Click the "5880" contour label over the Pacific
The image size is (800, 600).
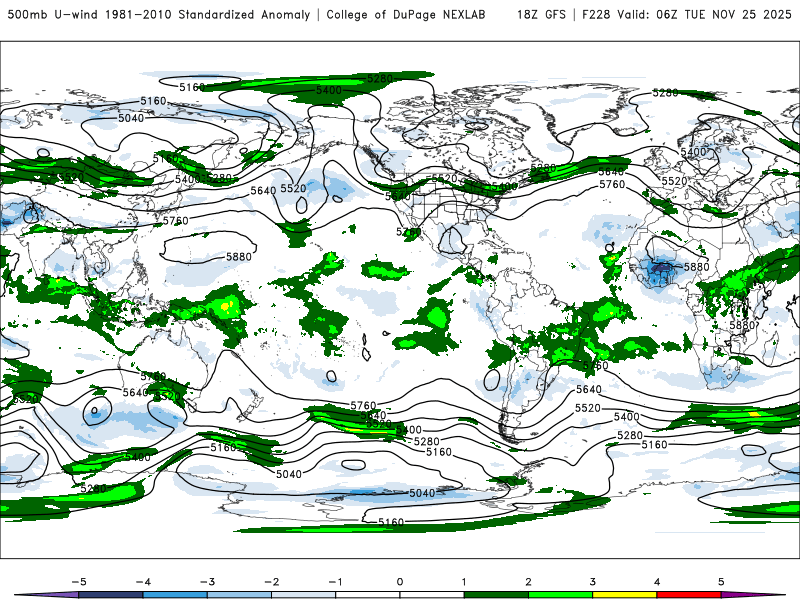[239, 257]
